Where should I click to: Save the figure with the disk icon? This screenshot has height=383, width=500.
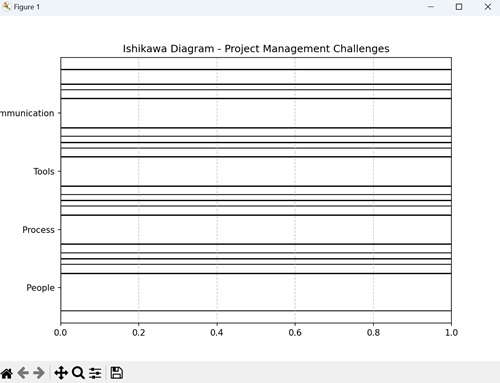[116, 373]
